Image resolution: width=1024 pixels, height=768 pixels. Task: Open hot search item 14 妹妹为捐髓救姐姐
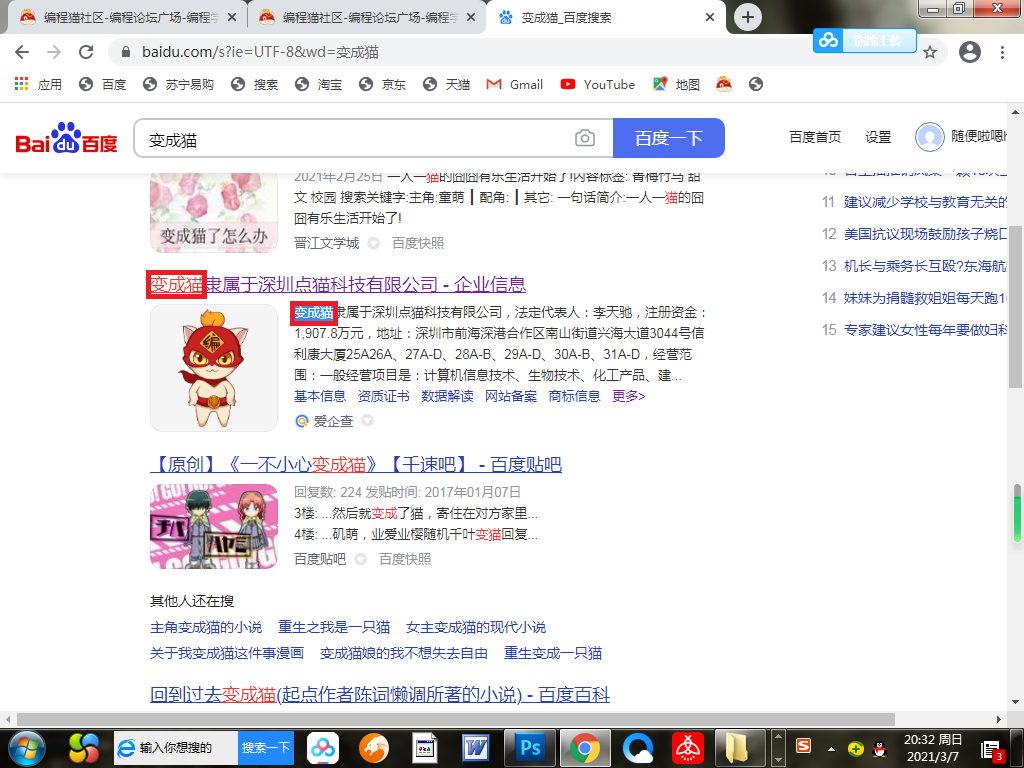click(x=925, y=298)
